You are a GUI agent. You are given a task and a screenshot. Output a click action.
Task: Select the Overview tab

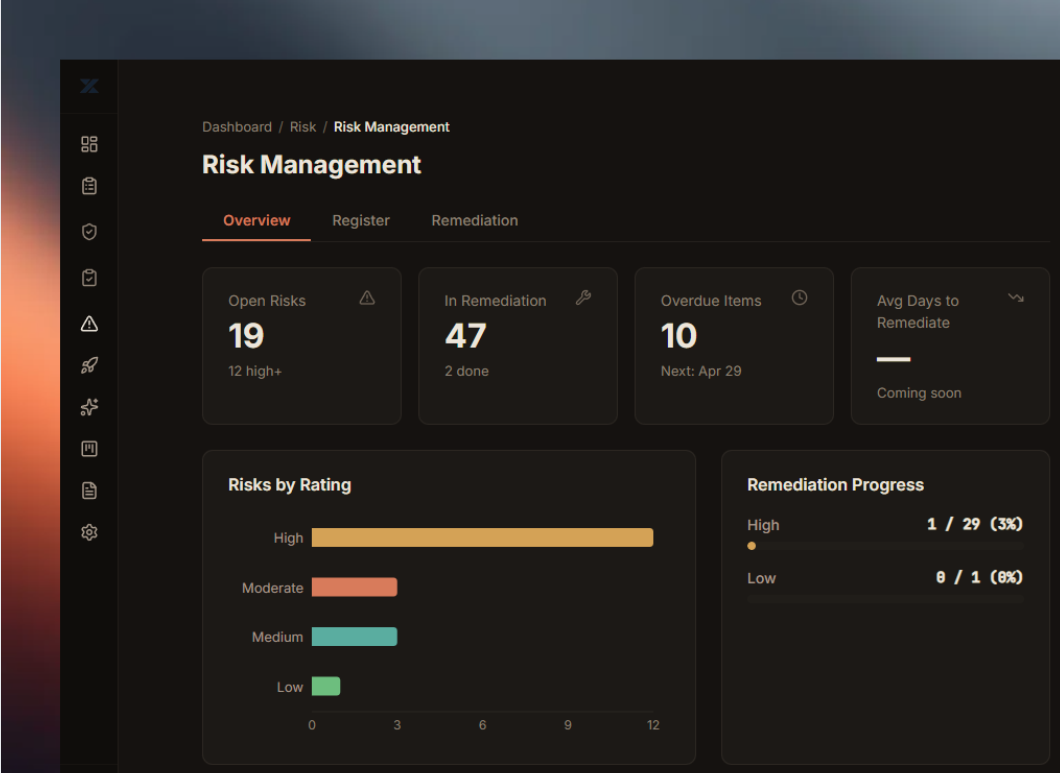click(256, 220)
